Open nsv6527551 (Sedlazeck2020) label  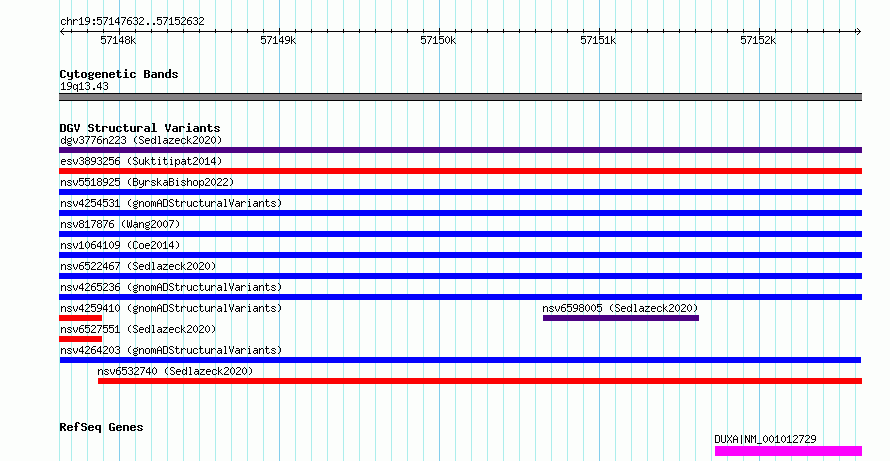(x=138, y=329)
